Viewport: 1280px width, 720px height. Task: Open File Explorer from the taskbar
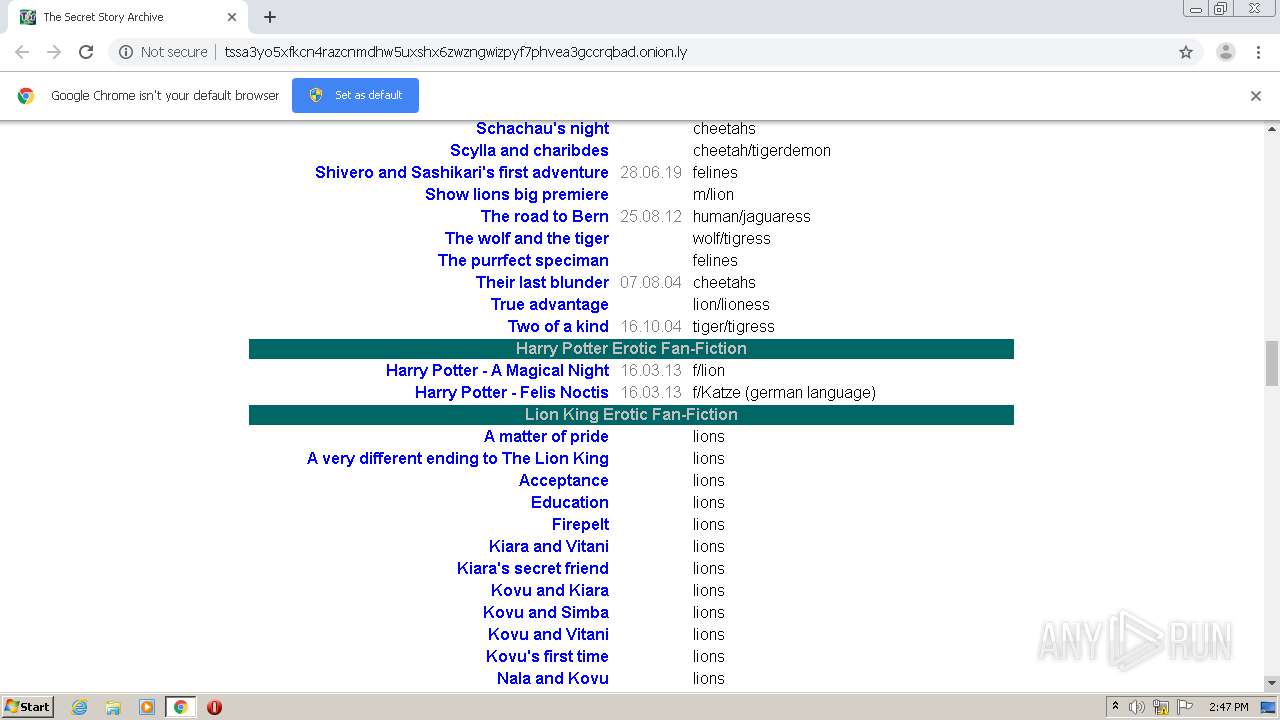point(113,707)
